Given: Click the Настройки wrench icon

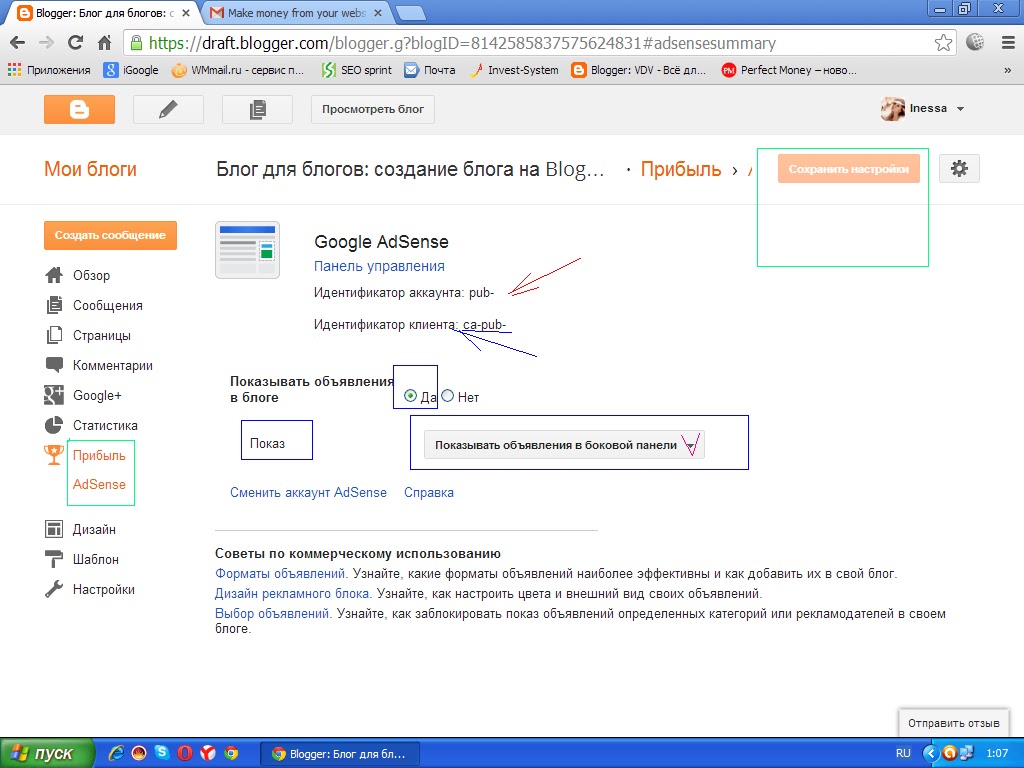Looking at the screenshot, I should pyautogui.click(x=54, y=589).
